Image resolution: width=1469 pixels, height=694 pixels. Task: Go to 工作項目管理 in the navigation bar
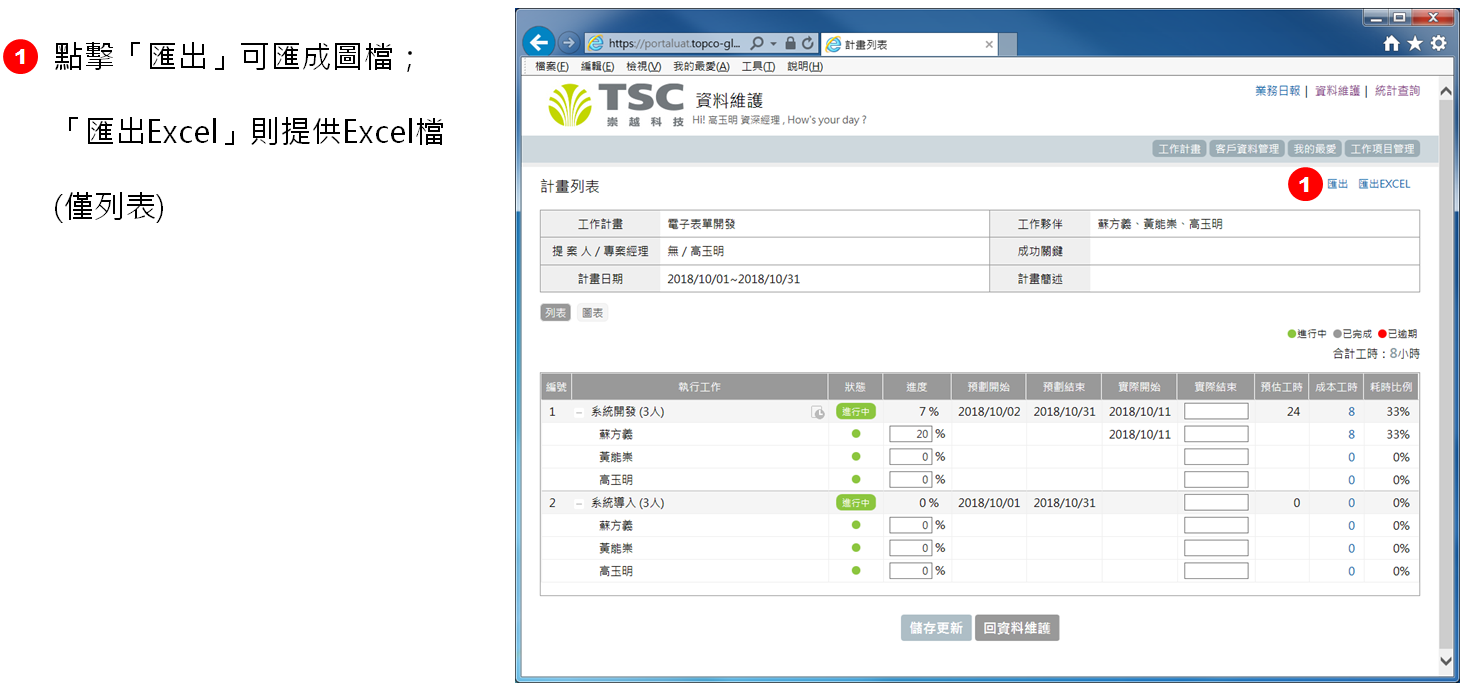click(1382, 149)
